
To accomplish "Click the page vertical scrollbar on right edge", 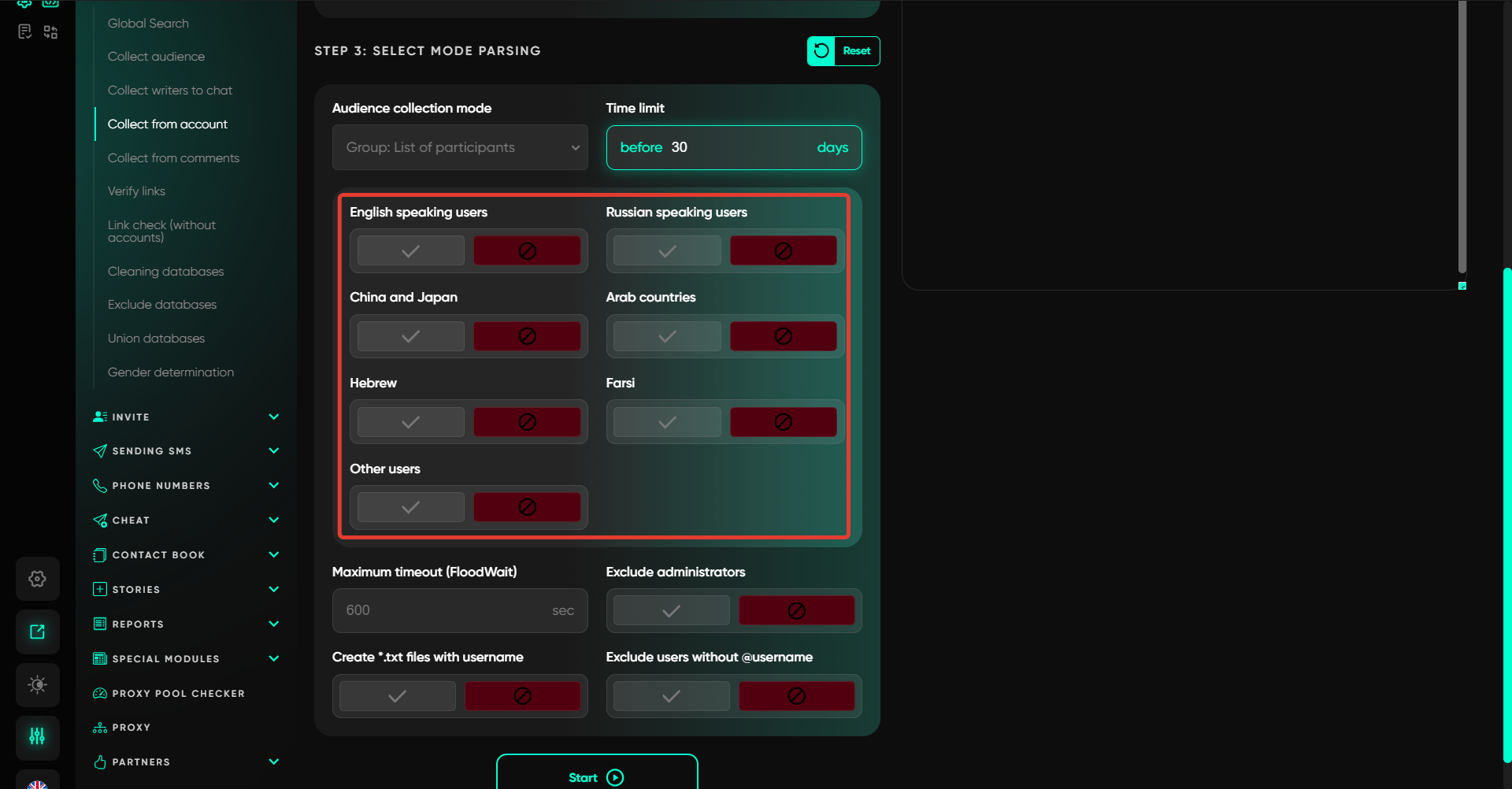I will click(1506, 512).
